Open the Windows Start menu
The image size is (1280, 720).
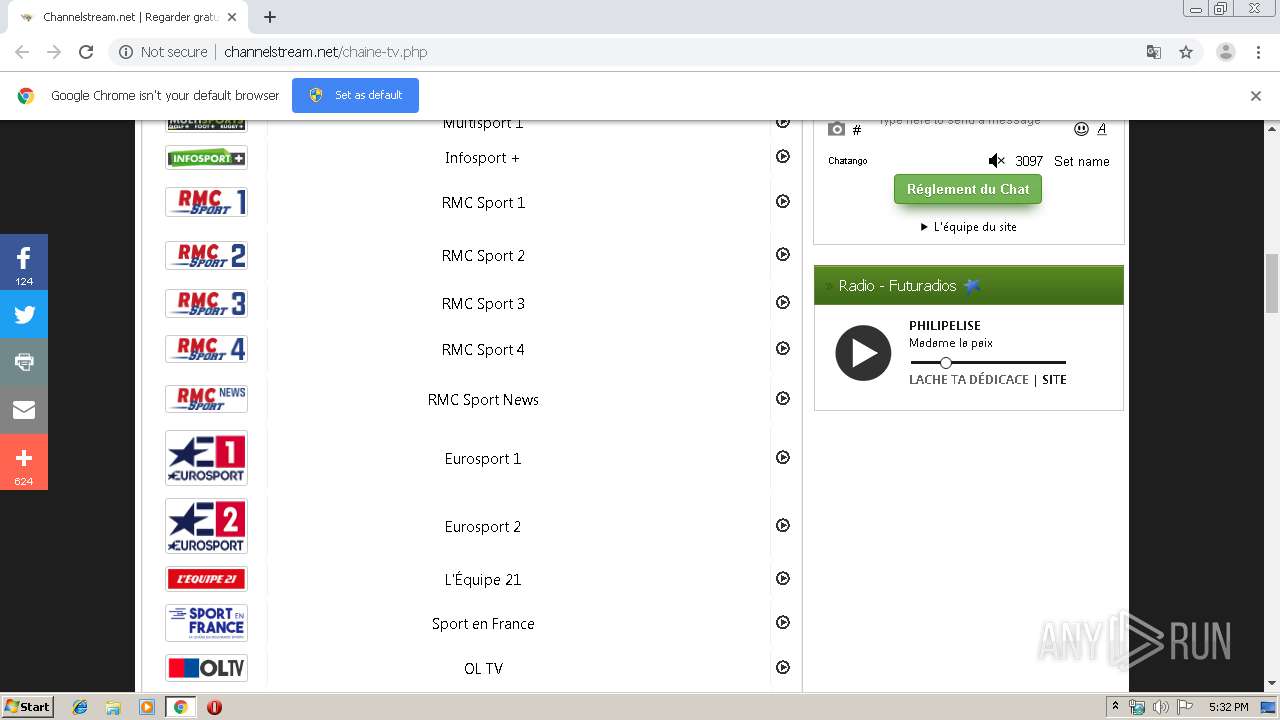[28, 707]
